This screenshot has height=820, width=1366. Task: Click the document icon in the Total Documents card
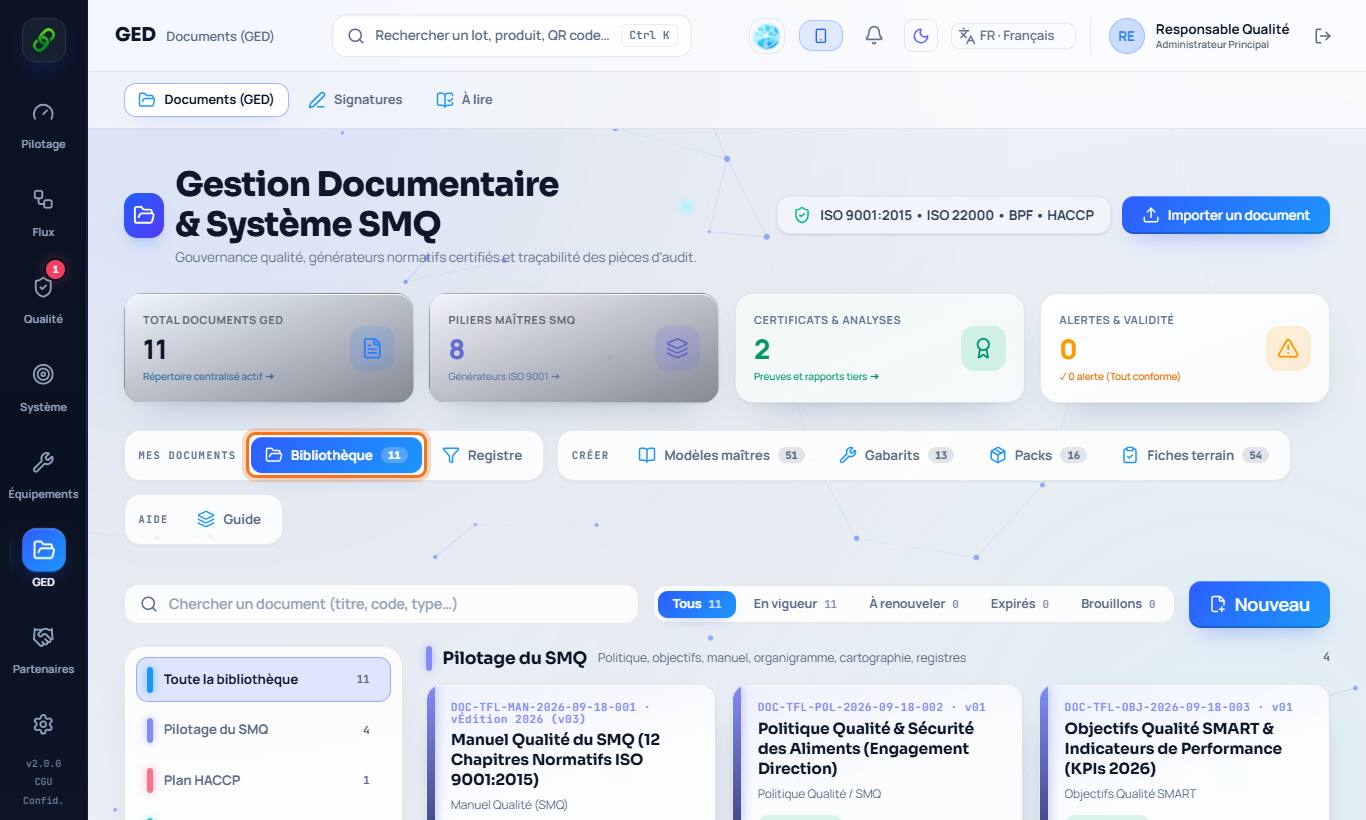tap(372, 348)
